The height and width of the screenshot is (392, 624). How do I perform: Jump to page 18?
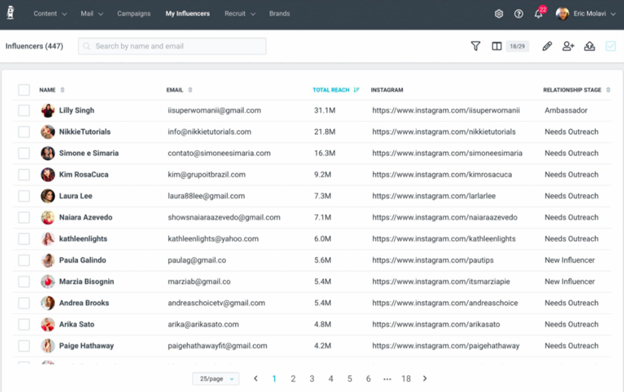click(406, 379)
